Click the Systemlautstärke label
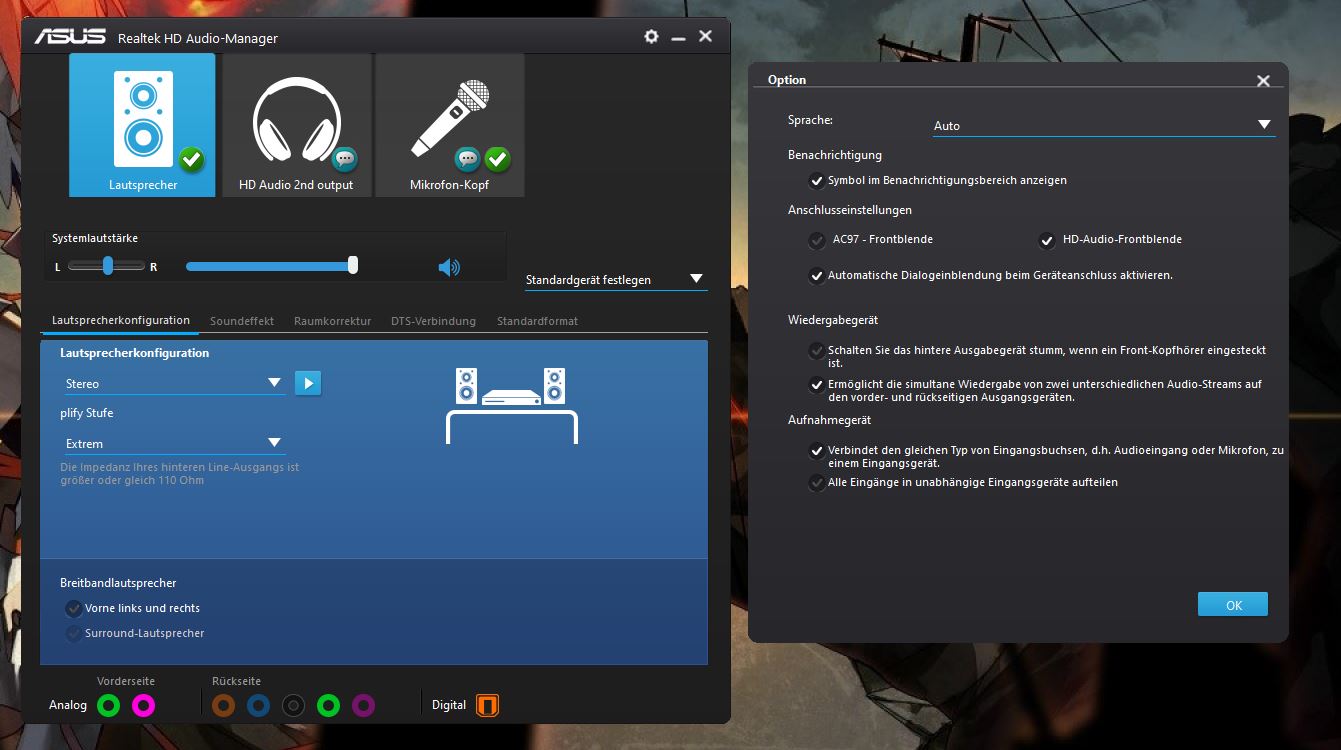This screenshot has height=750, width=1341. (95, 239)
